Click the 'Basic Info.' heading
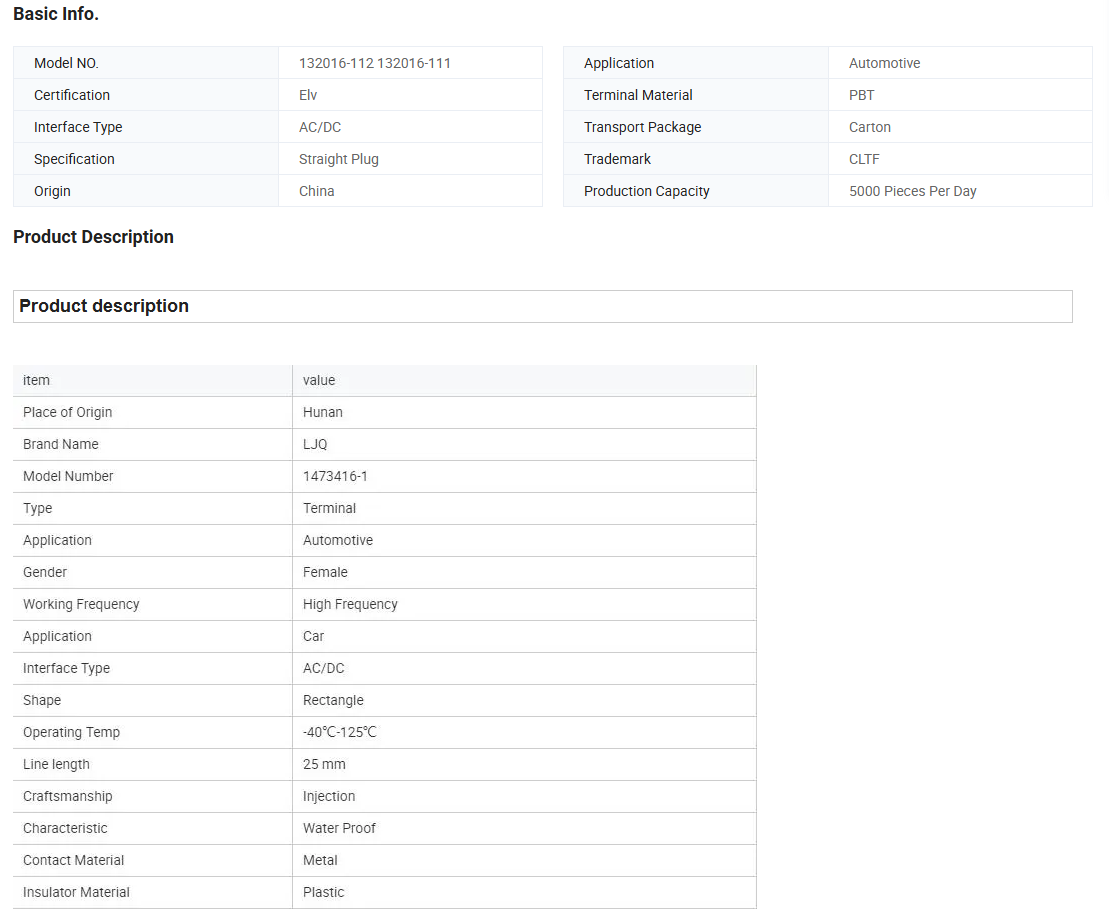1109x921 pixels. 56,14
